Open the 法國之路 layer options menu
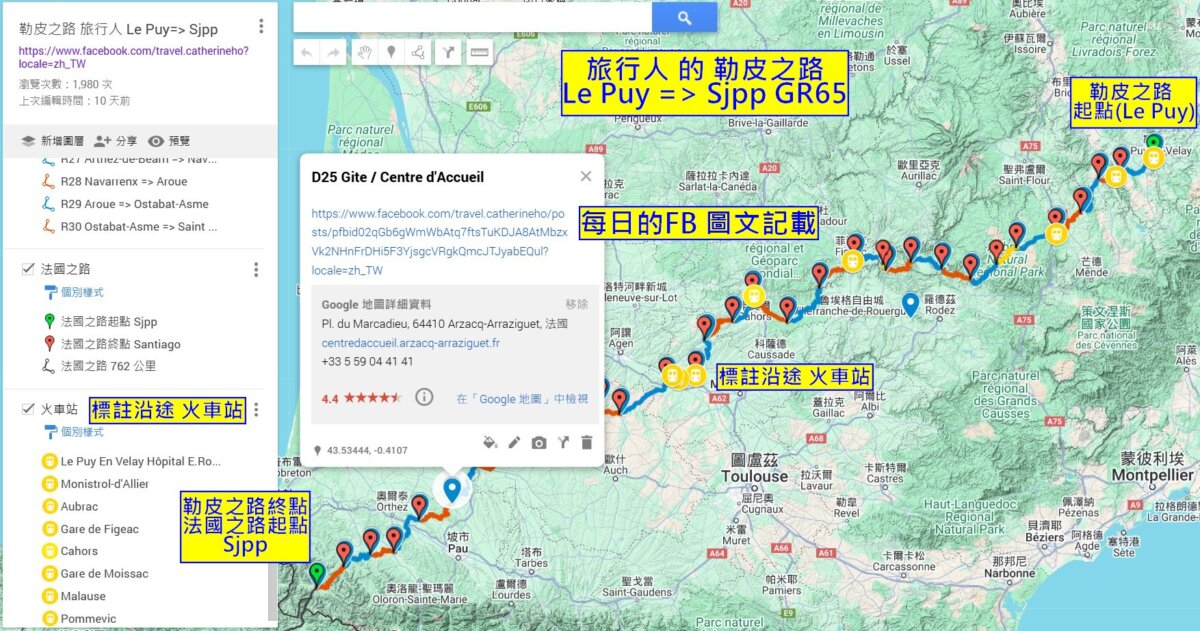 (256, 269)
